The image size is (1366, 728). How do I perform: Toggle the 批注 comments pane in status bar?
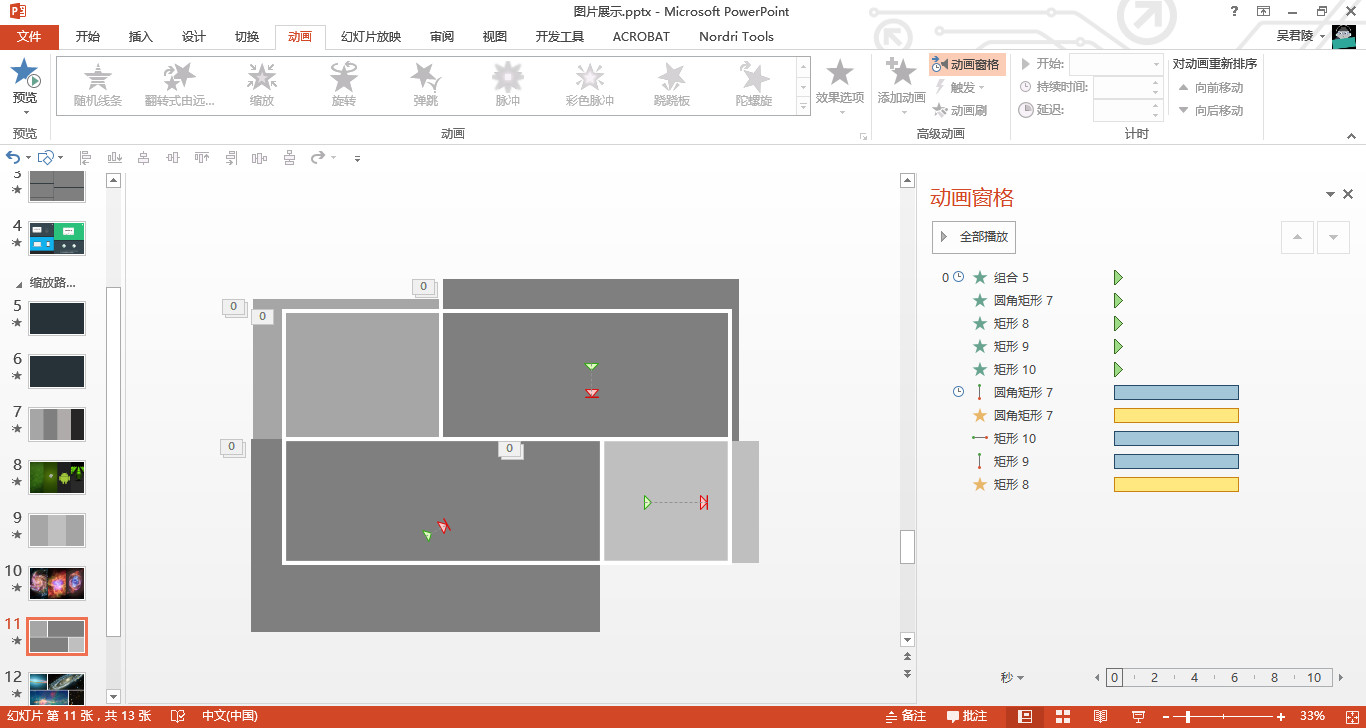966,716
